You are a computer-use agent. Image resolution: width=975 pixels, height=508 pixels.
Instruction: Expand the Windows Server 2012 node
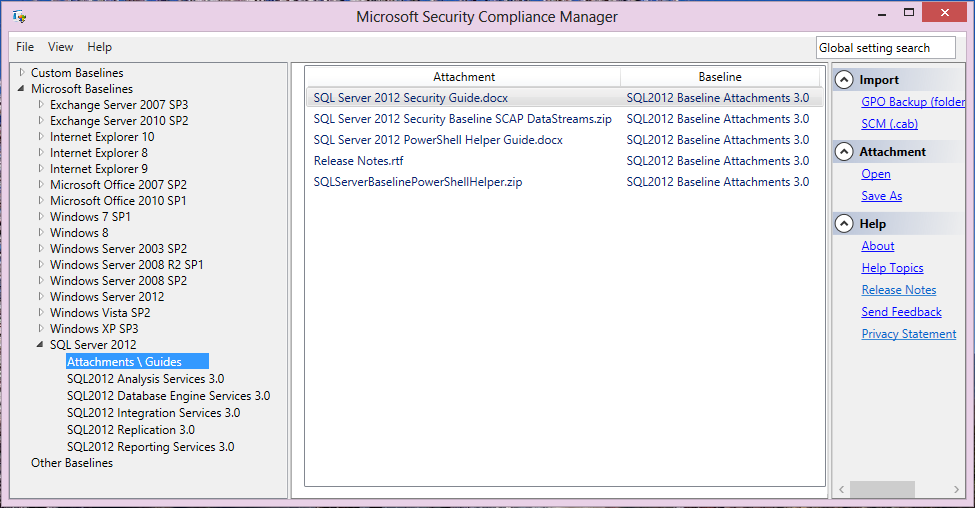click(41, 297)
